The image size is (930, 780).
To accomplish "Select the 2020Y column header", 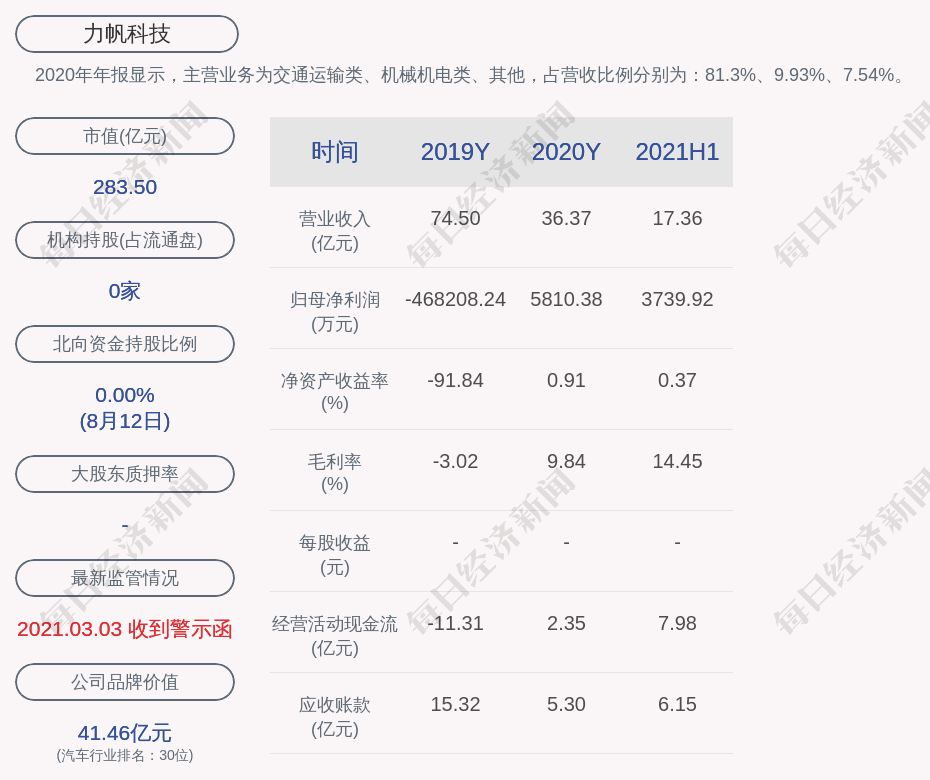I will tap(566, 152).
